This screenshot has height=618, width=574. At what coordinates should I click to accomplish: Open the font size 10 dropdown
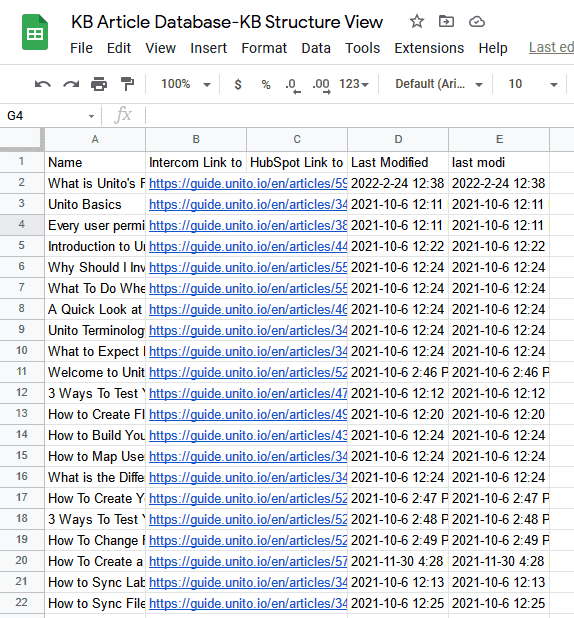coord(533,84)
